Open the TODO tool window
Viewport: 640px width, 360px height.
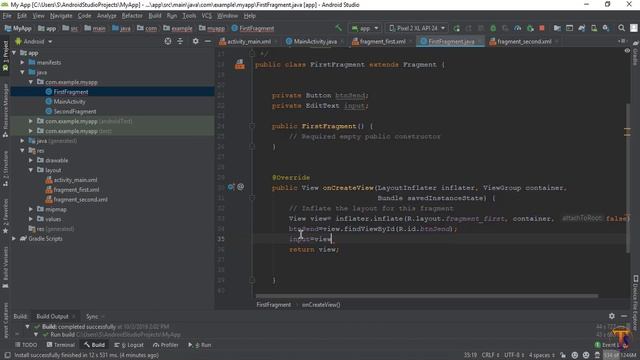coord(26,345)
